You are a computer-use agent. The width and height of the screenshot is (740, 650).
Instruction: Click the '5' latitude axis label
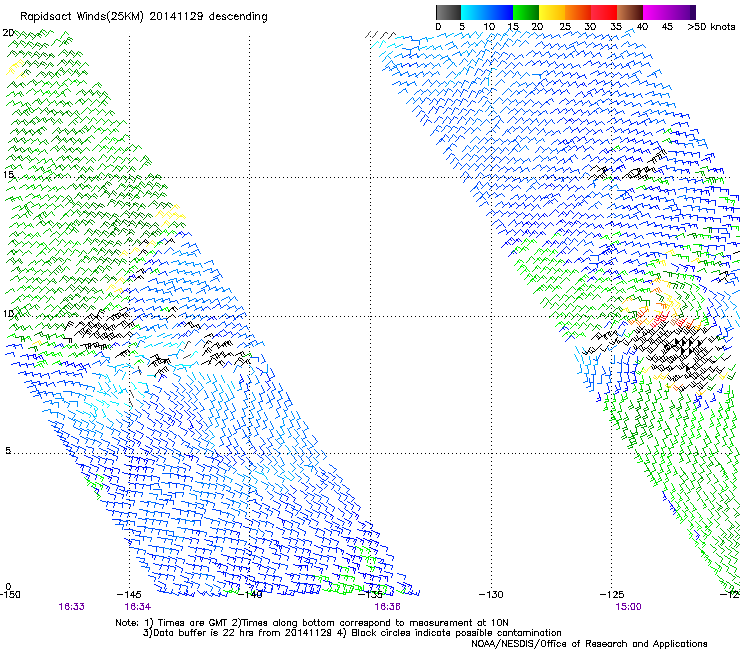[8, 450]
